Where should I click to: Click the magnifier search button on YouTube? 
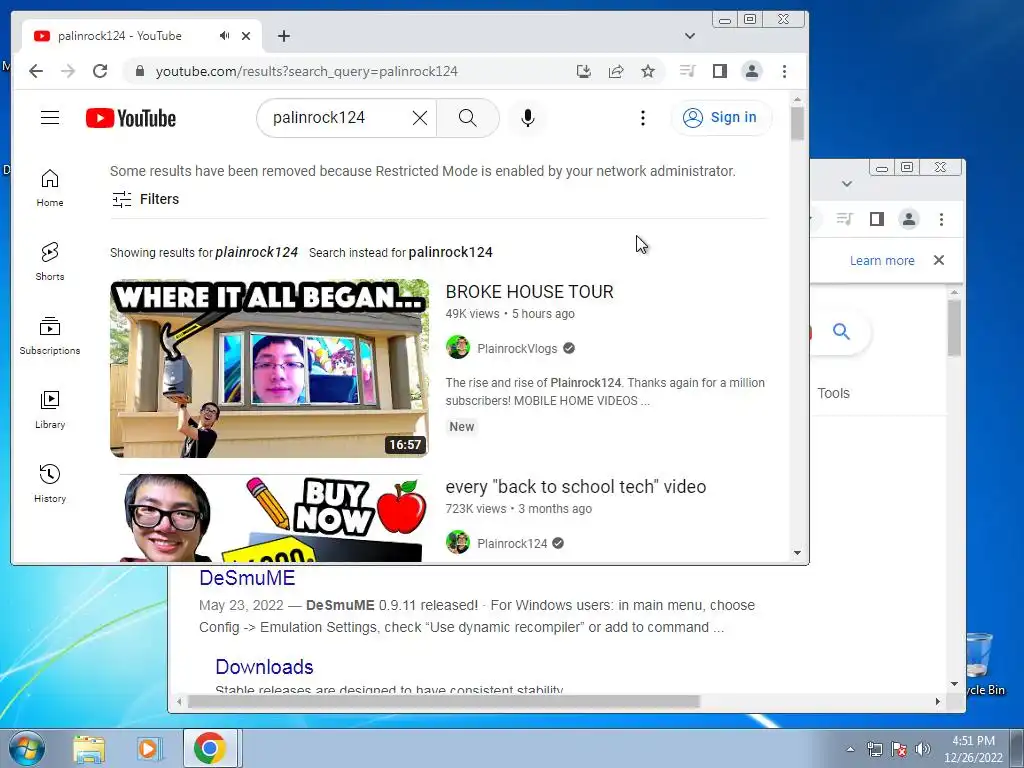(468, 118)
